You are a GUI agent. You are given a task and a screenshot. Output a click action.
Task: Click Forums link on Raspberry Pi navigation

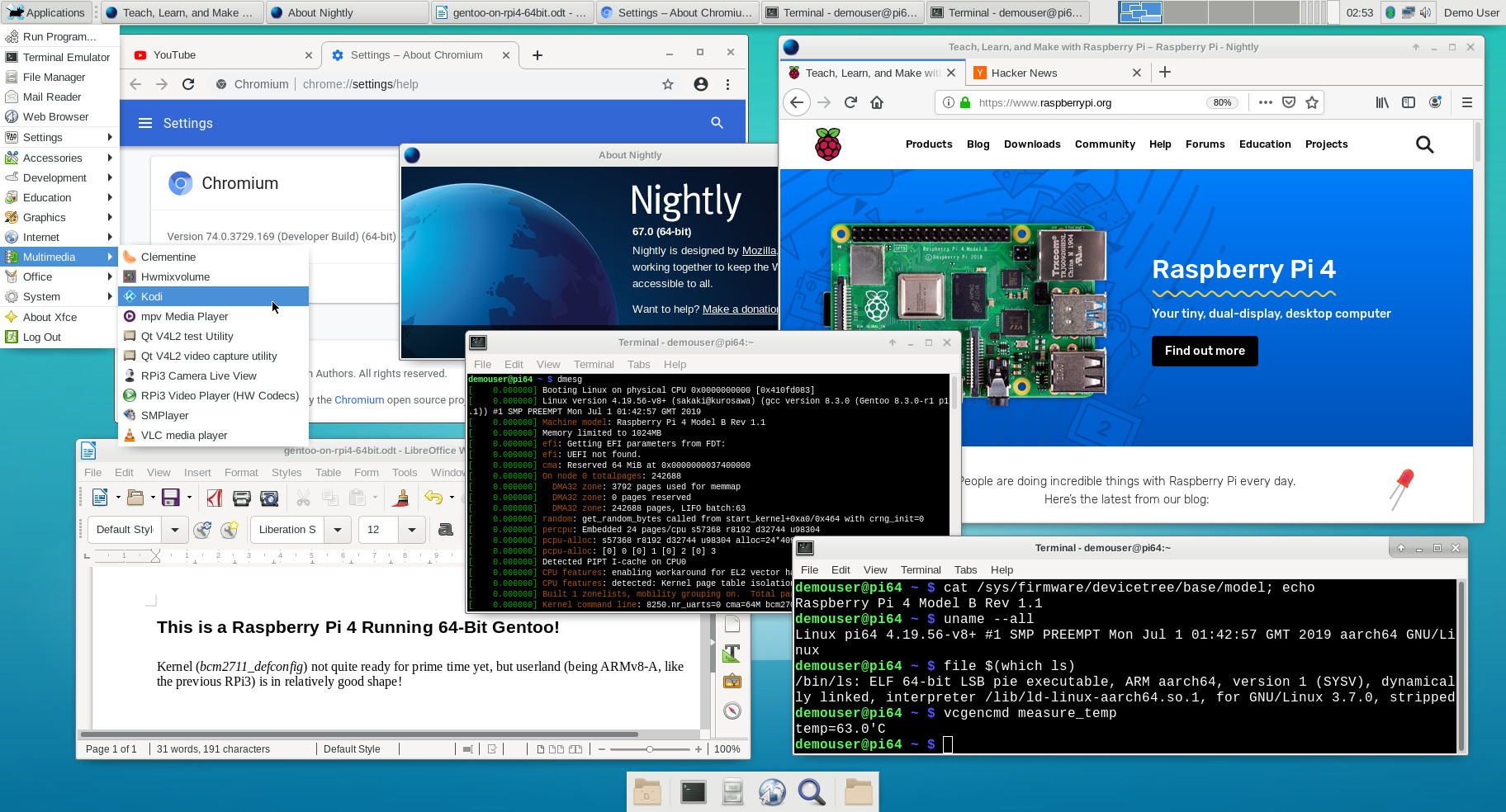click(1205, 144)
